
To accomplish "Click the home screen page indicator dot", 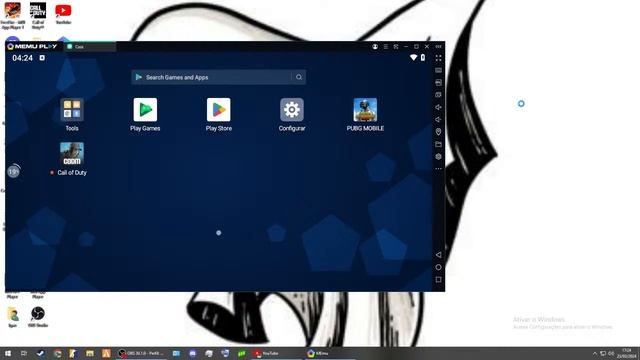I will pos(219,233).
